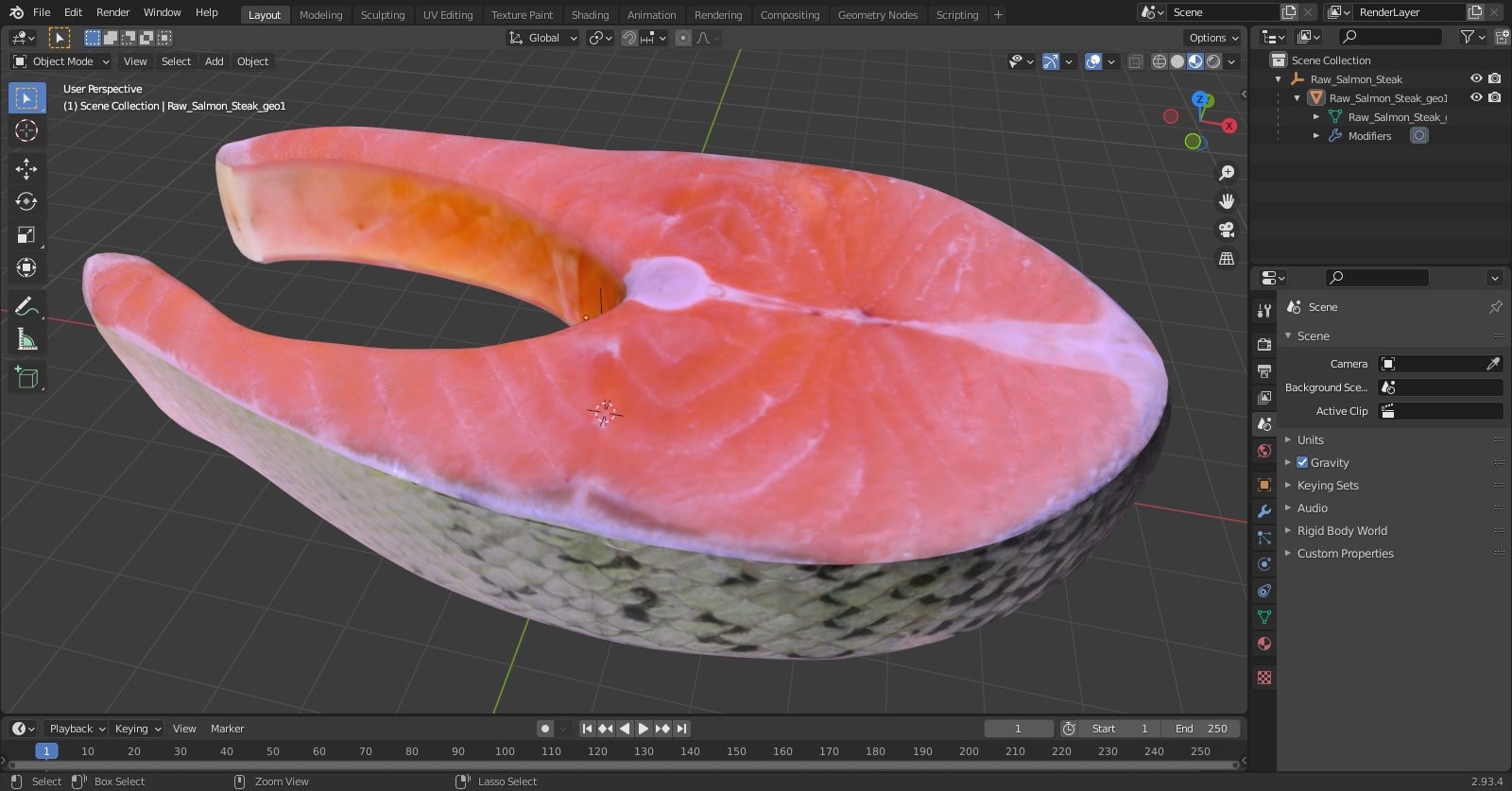Open the Modifier properties wrench tab
This screenshot has width=1512, height=791.
pyautogui.click(x=1264, y=511)
